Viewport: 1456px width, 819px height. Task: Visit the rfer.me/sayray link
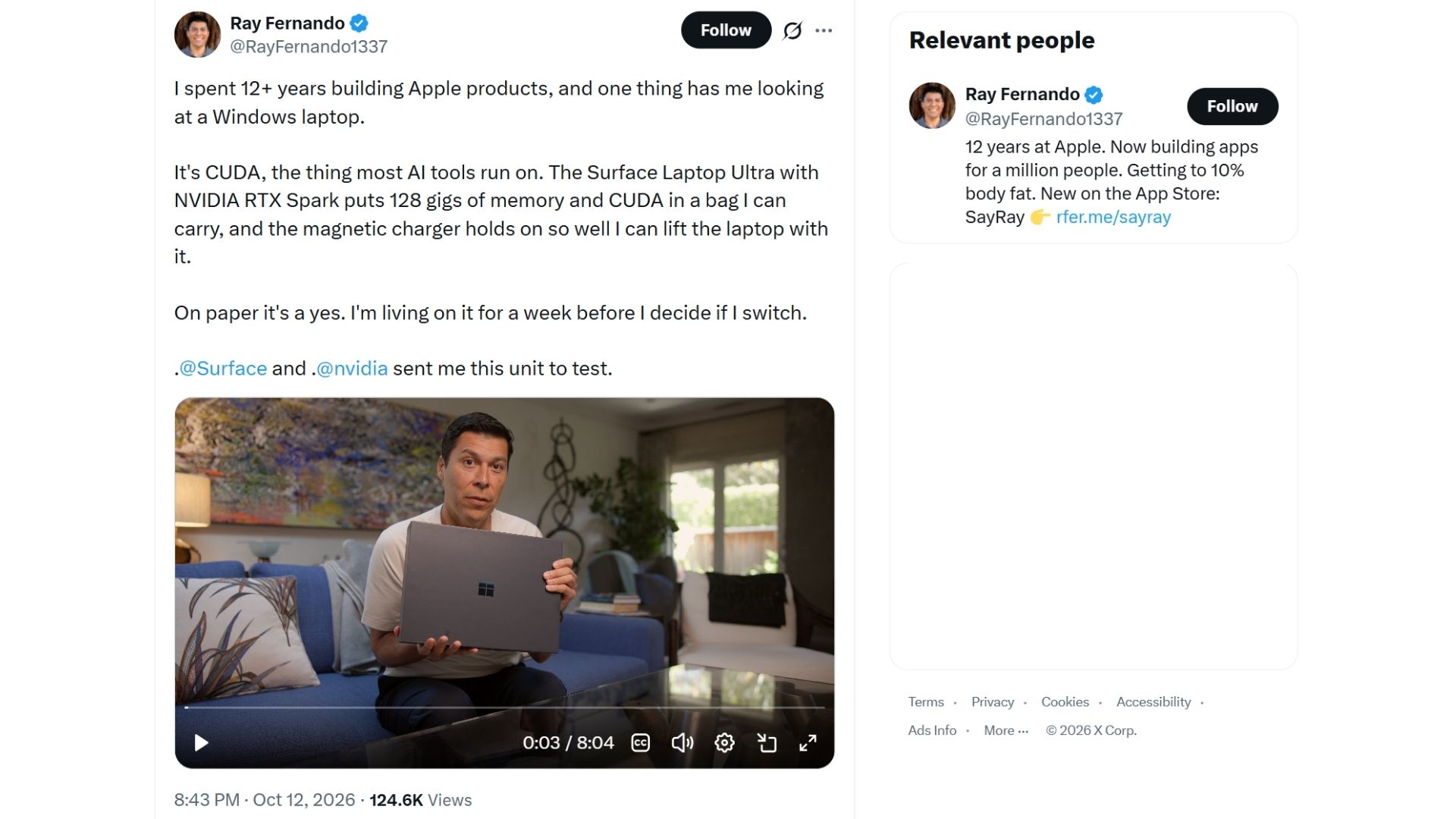click(x=1113, y=217)
